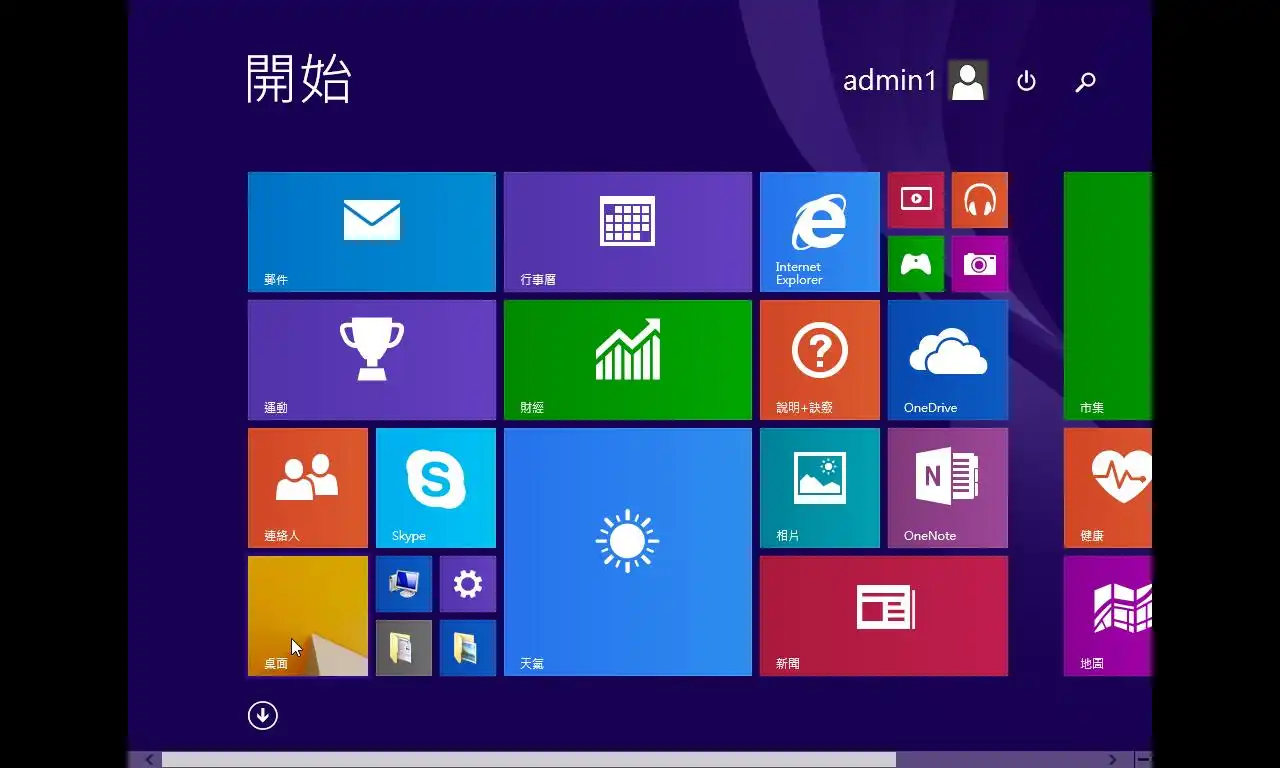
Task: Click the scrollbar left arrow
Action: [150, 760]
